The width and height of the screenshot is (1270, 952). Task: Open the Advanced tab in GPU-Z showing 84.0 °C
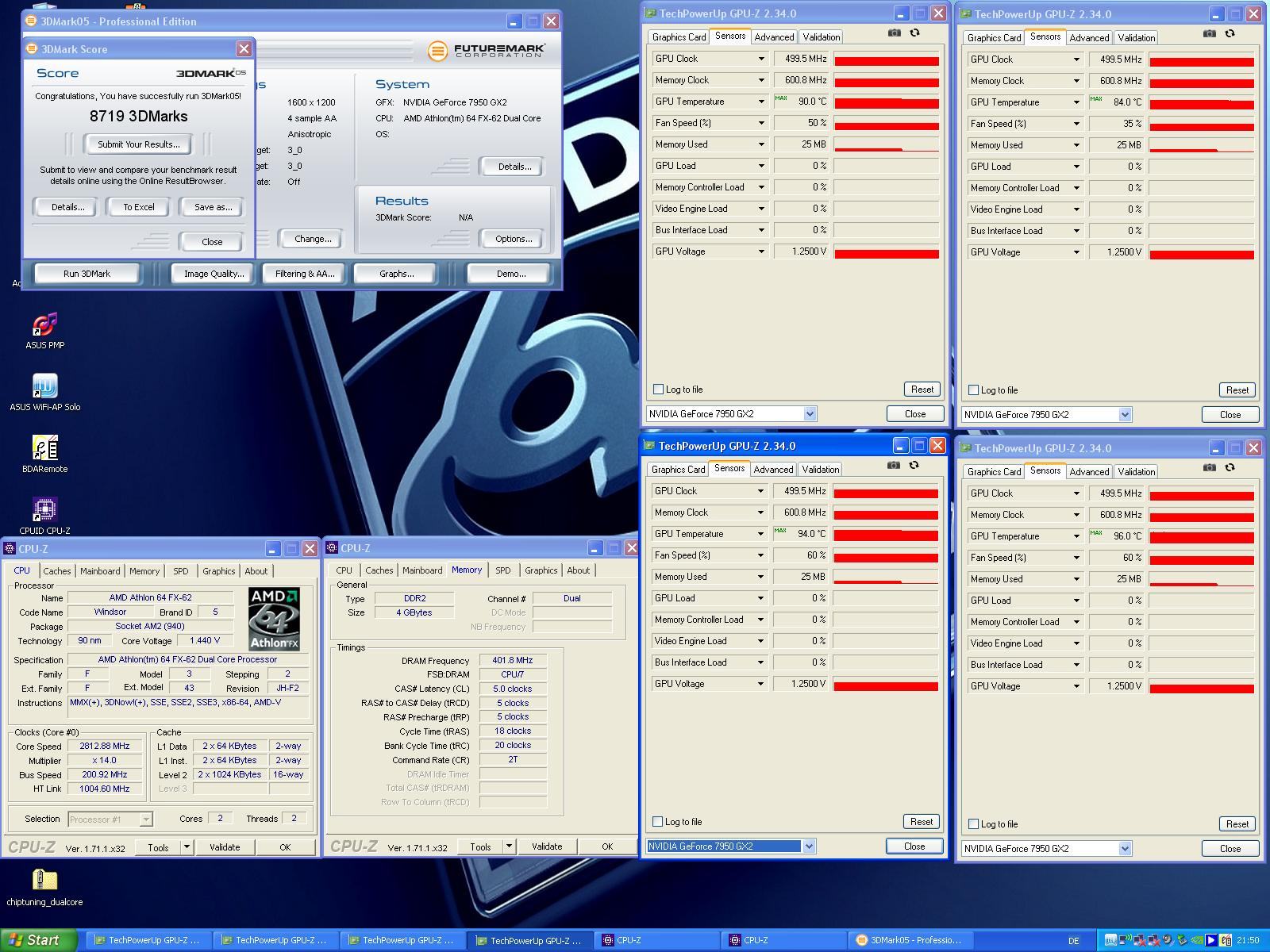point(1089,38)
